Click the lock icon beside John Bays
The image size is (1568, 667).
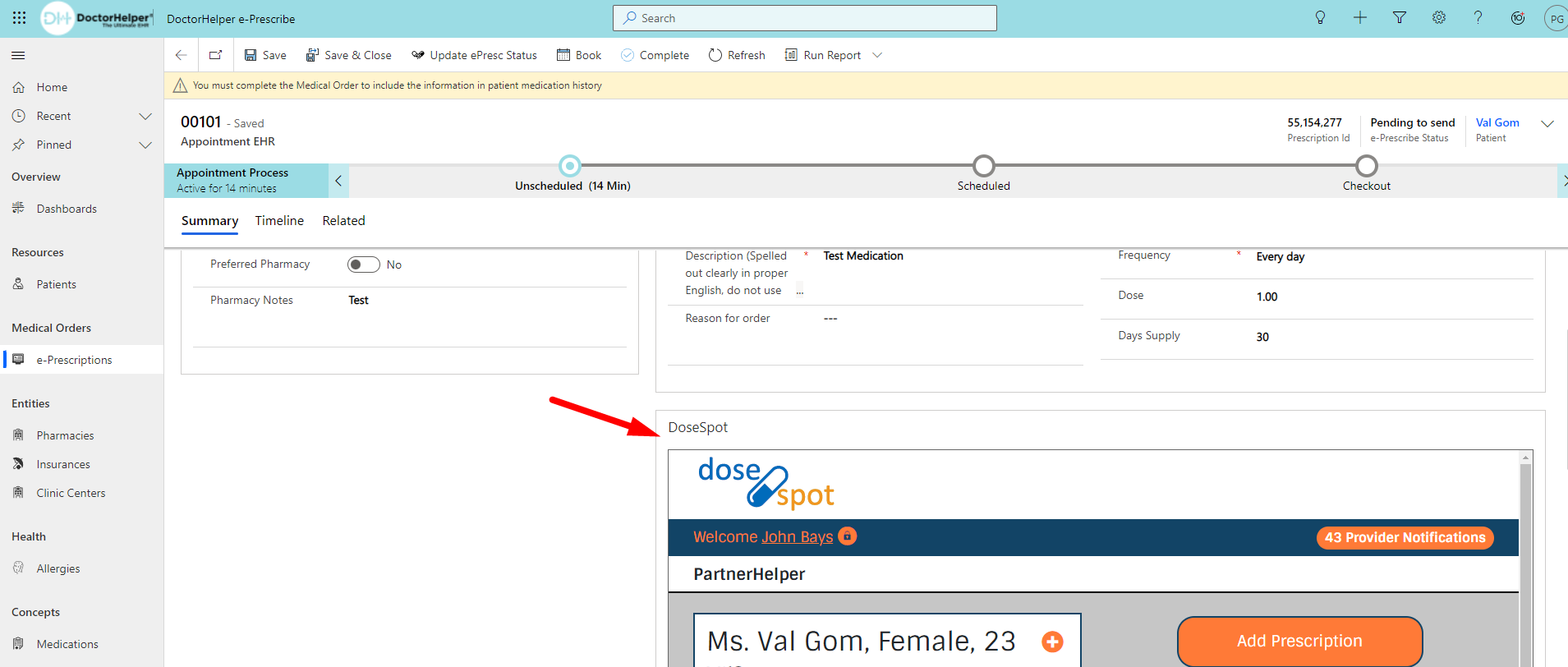(x=847, y=536)
